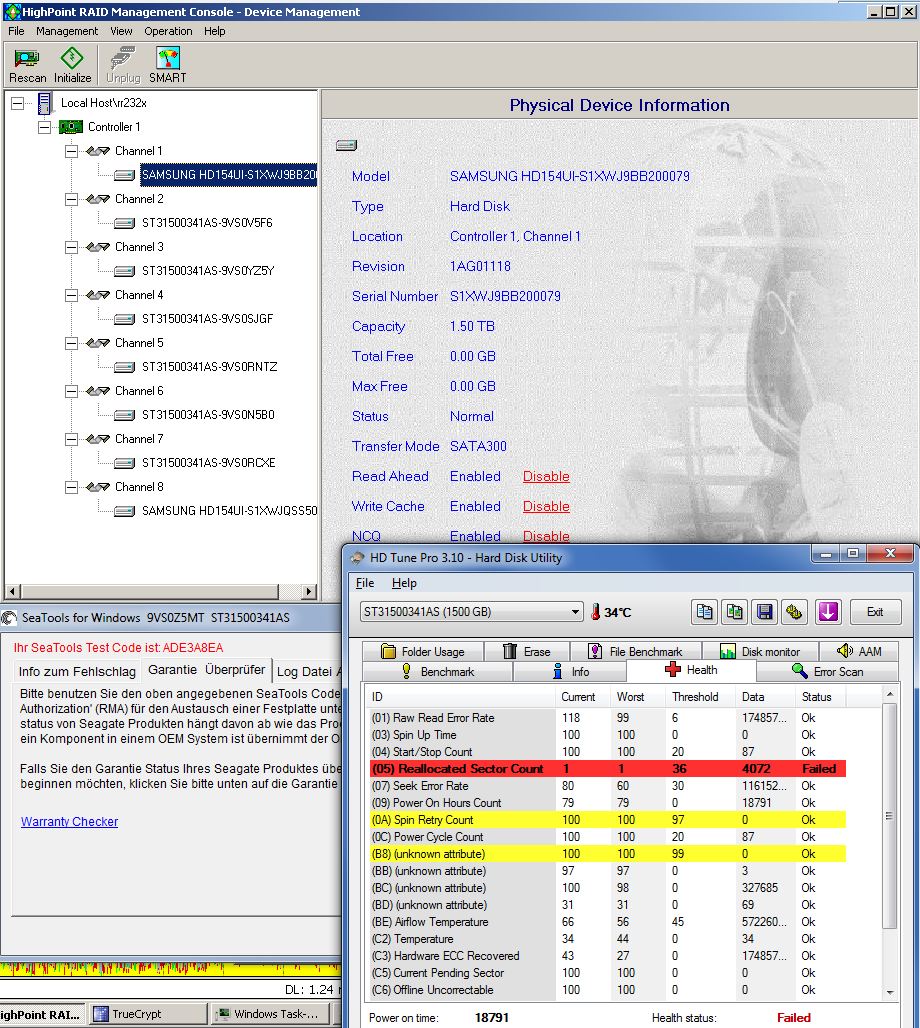Switch to the HD Tune Info tab
The width and height of the screenshot is (920, 1028).
(x=570, y=672)
